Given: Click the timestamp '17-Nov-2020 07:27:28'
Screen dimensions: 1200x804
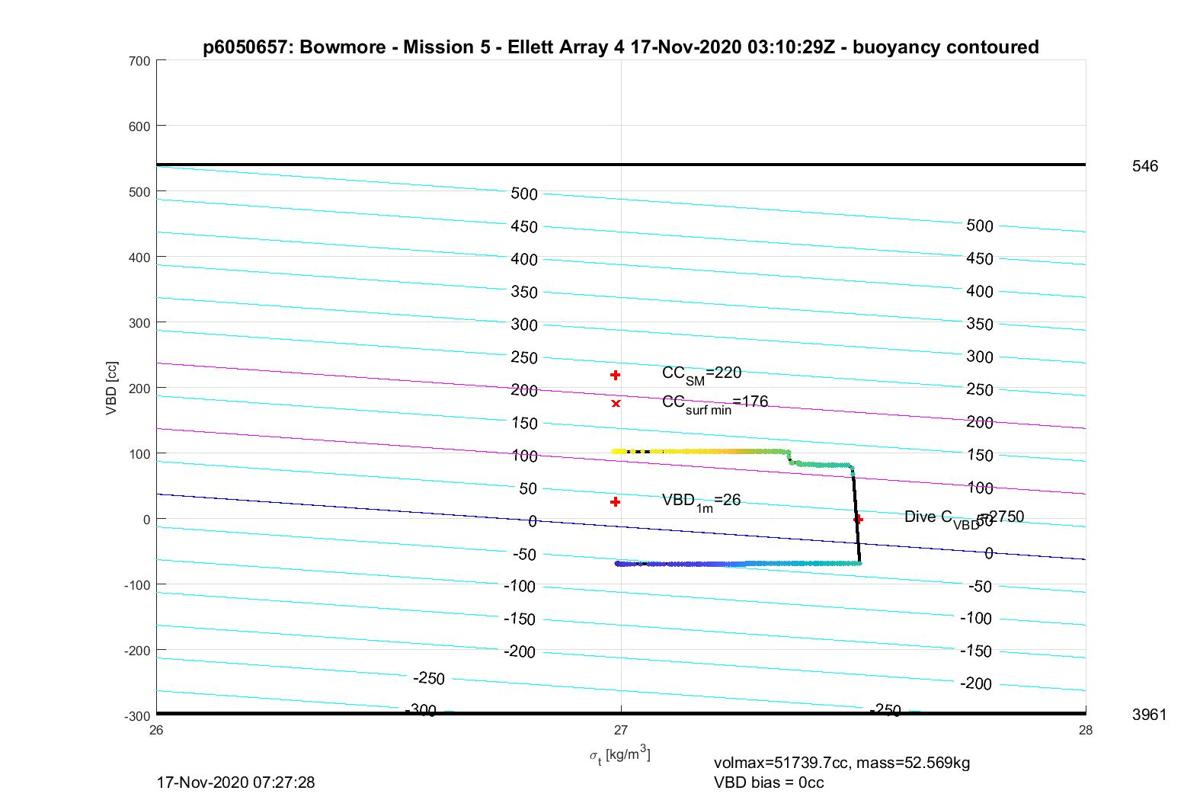Looking at the screenshot, I should (x=236, y=782).
